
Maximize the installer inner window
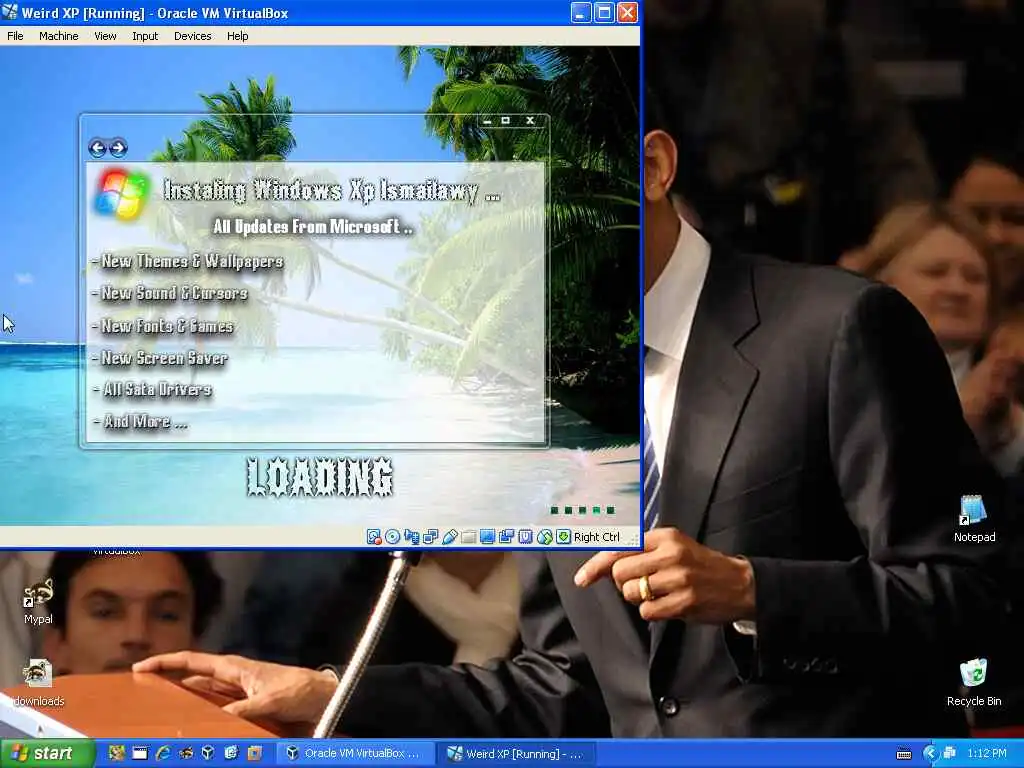coord(505,121)
